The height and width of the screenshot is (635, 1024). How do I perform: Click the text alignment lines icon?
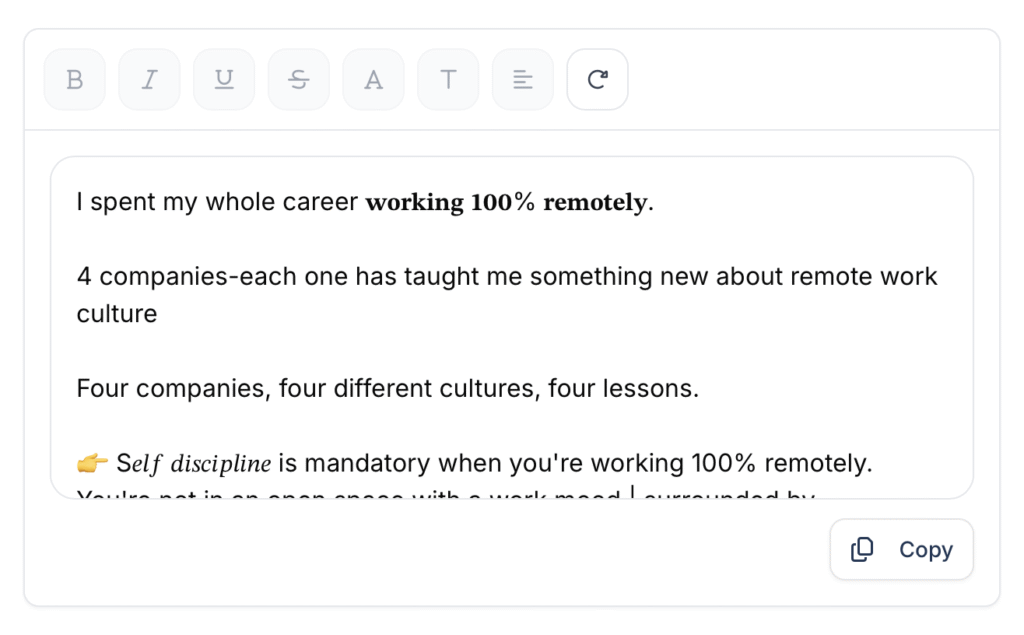click(522, 80)
